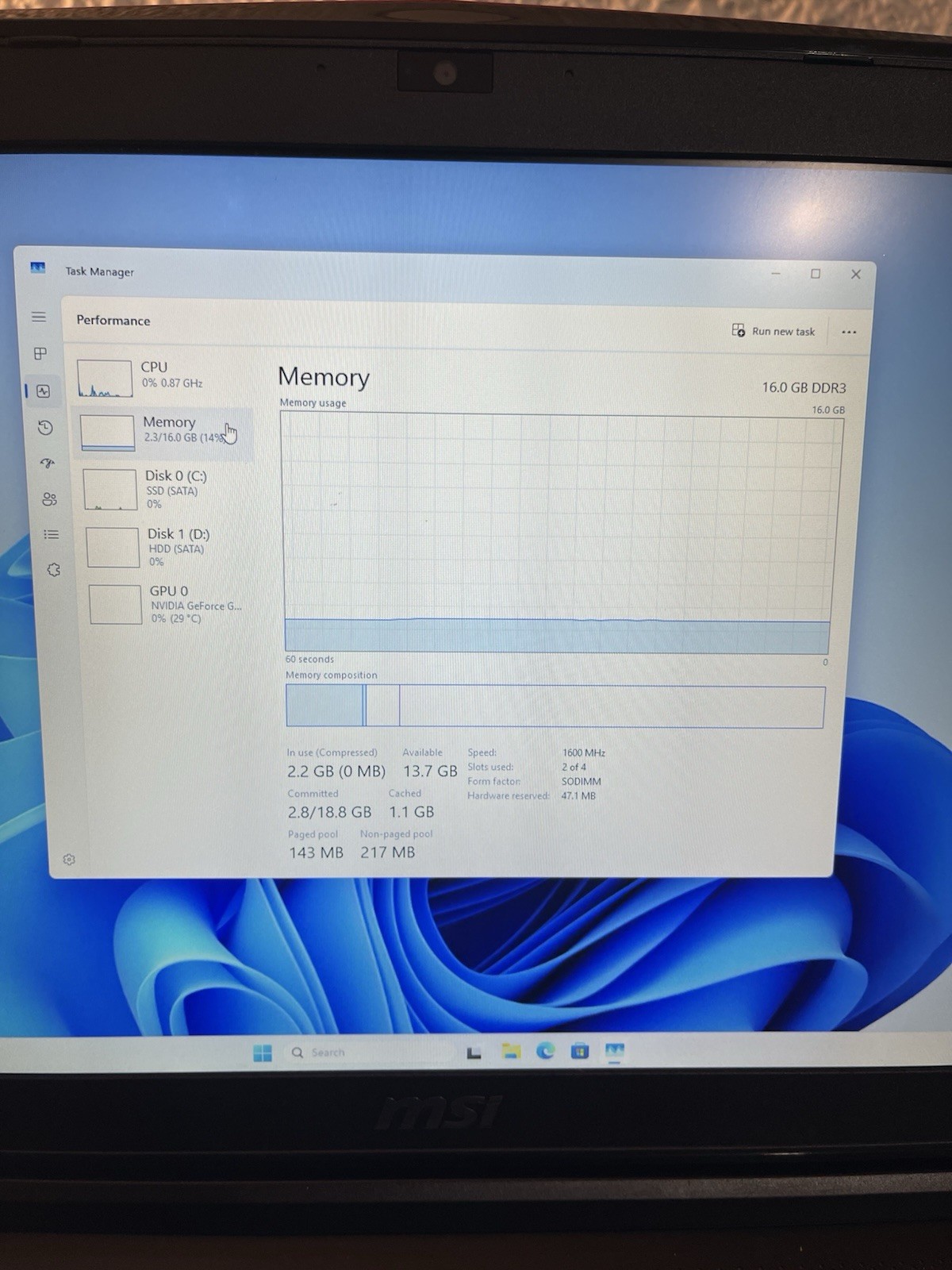Open the Details page list icon

[52, 534]
